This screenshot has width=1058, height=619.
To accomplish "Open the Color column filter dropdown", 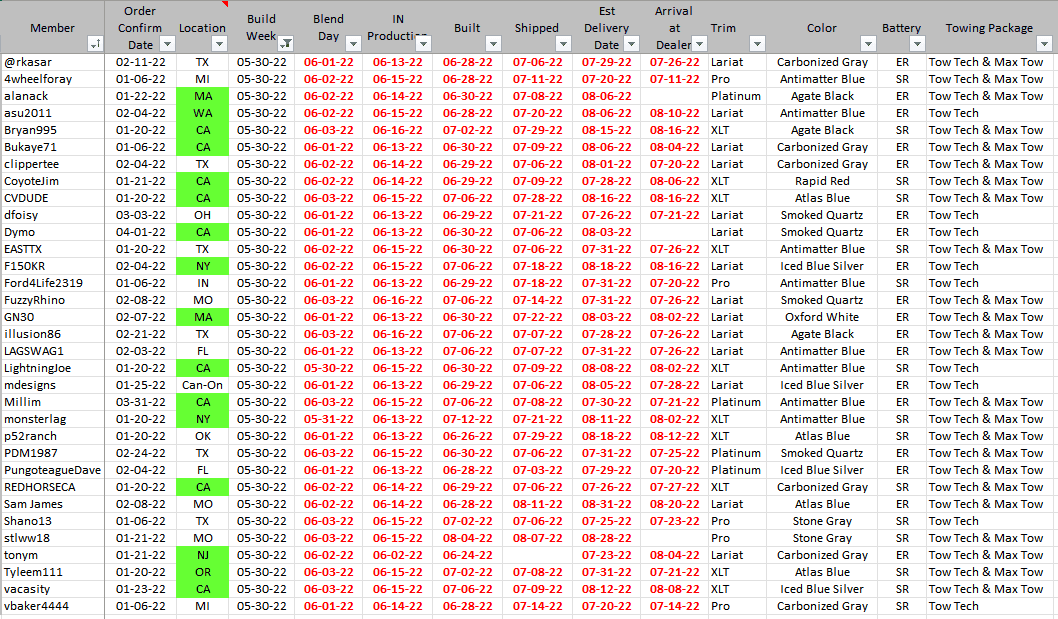I will 867,44.
